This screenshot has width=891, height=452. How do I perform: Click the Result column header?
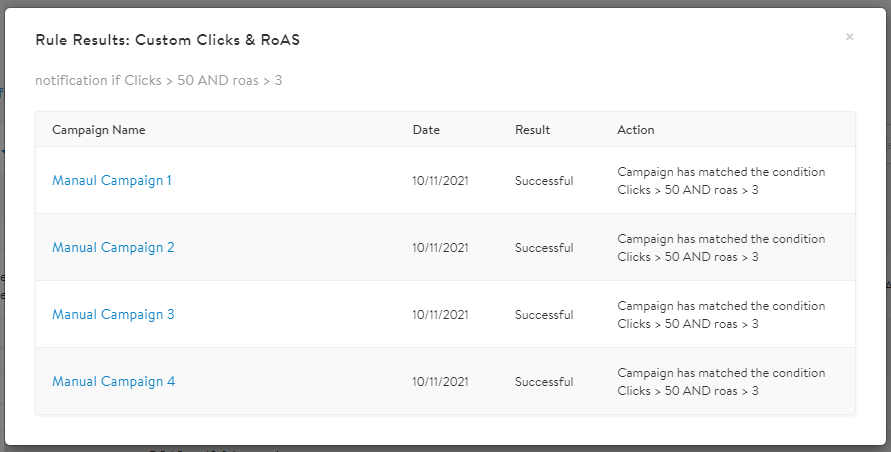click(532, 130)
